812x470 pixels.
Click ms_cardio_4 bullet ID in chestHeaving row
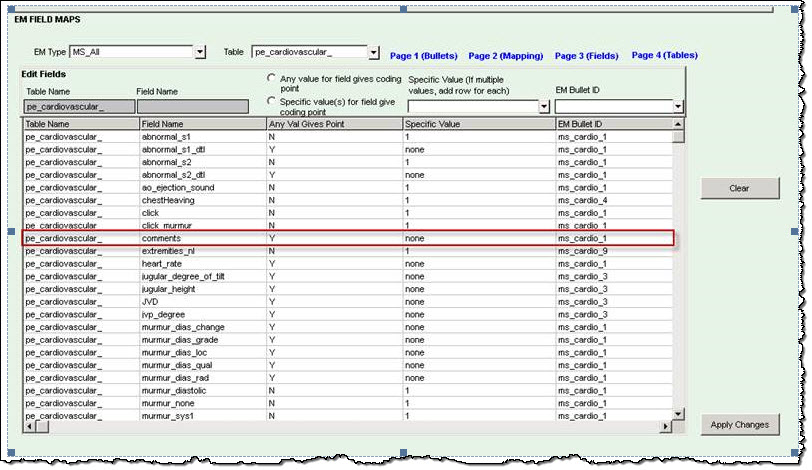(583, 200)
